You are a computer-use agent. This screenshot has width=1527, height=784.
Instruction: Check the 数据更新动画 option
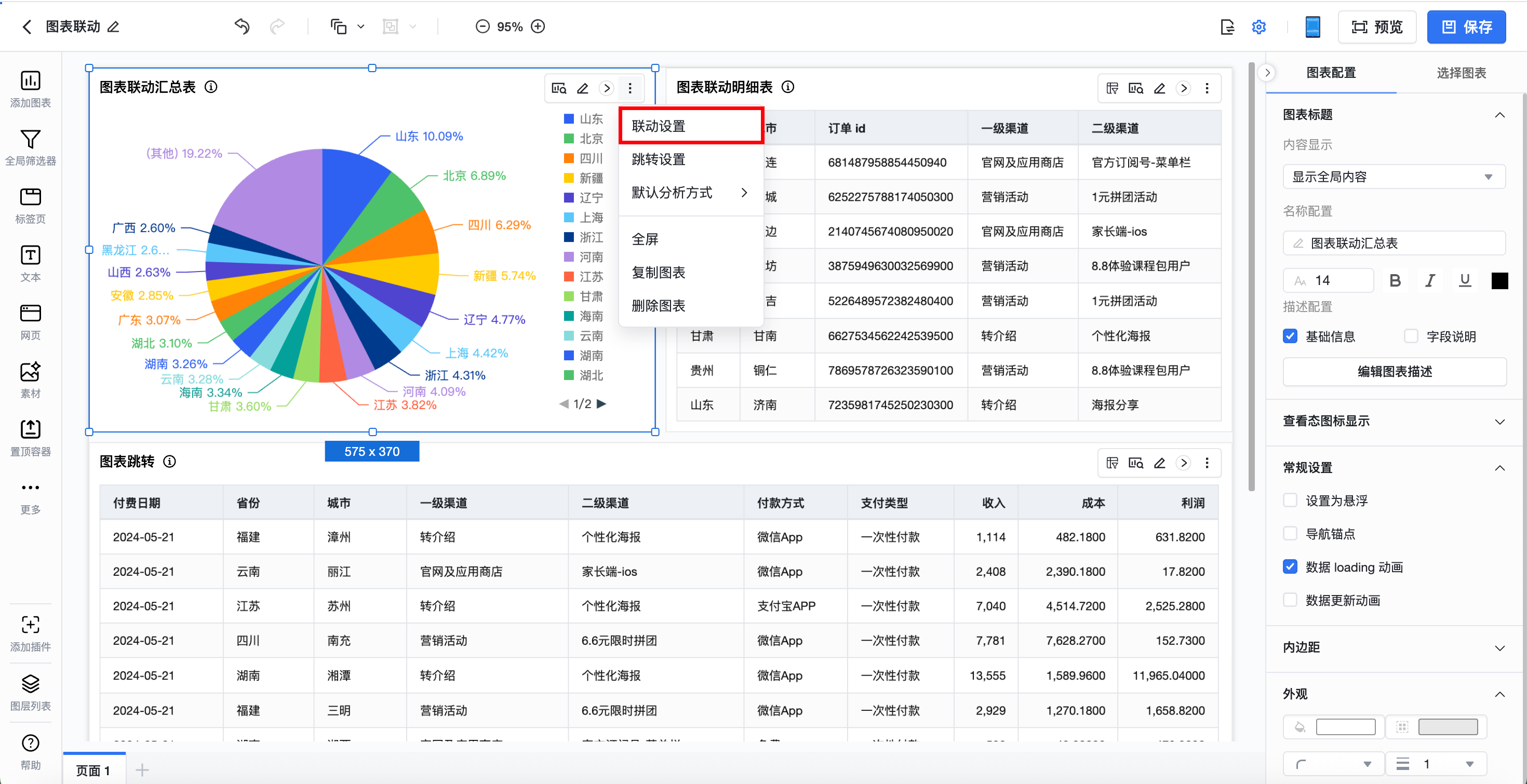[1290, 600]
